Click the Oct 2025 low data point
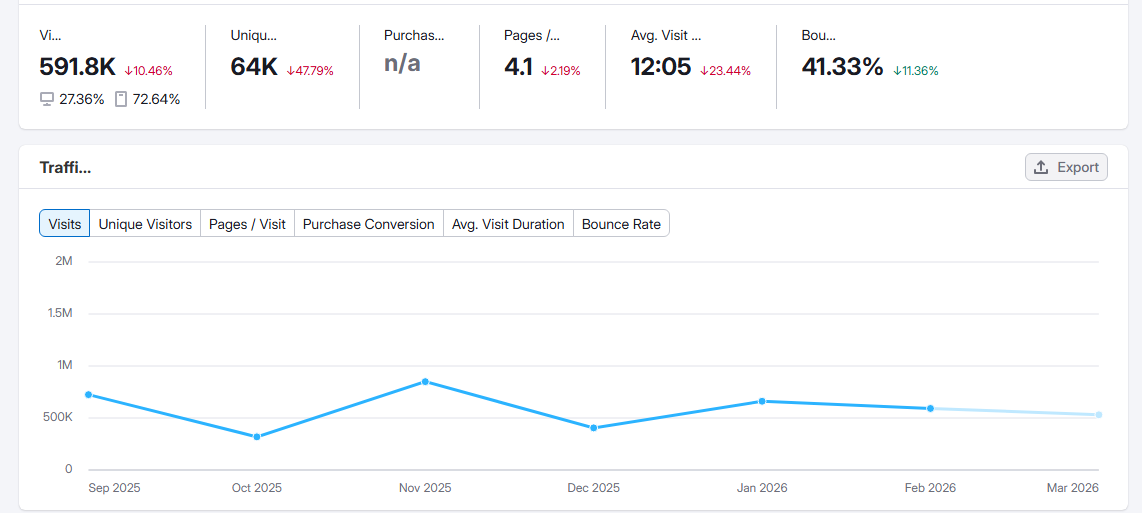1142x513 pixels. click(257, 437)
